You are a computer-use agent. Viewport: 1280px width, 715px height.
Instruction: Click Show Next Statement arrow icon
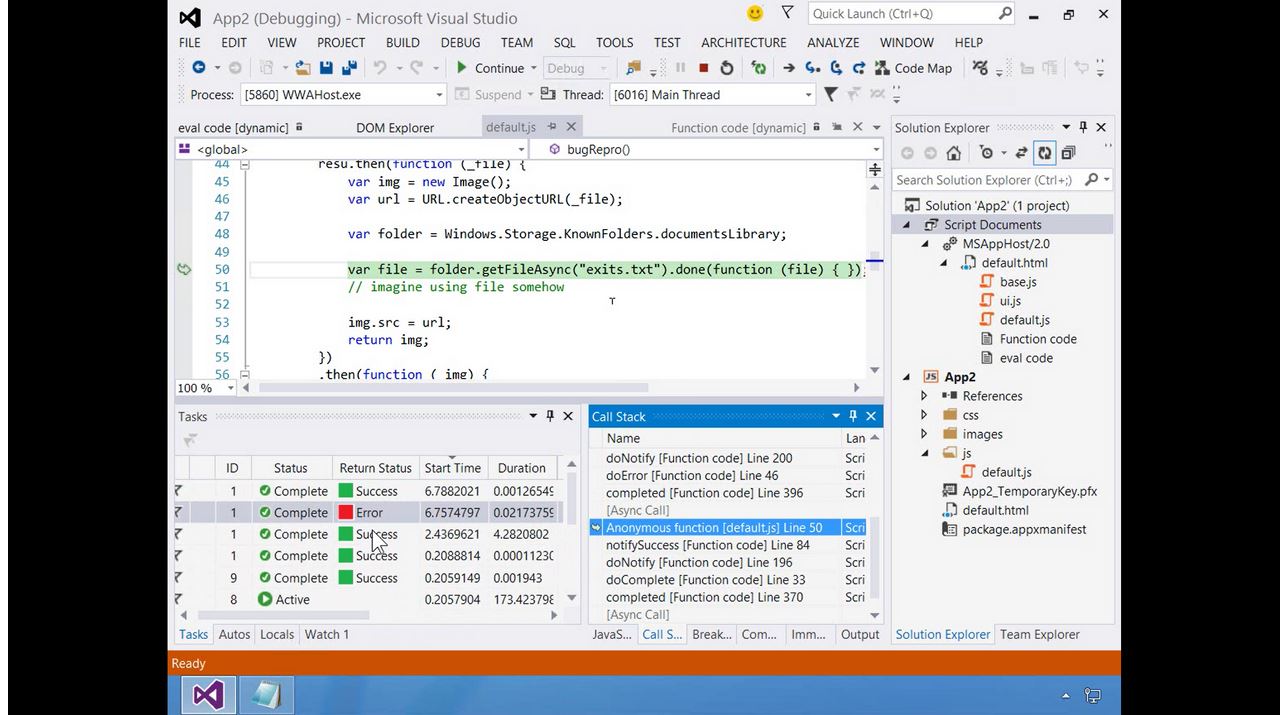pyautogui.click(x=789, y=68)
